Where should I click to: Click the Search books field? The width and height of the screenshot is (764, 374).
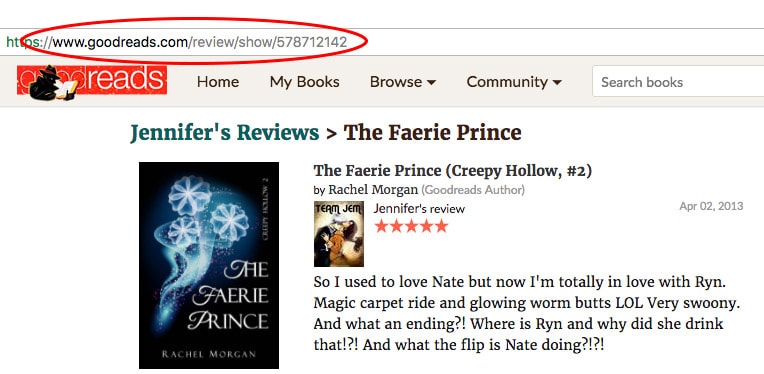[678, 82]
